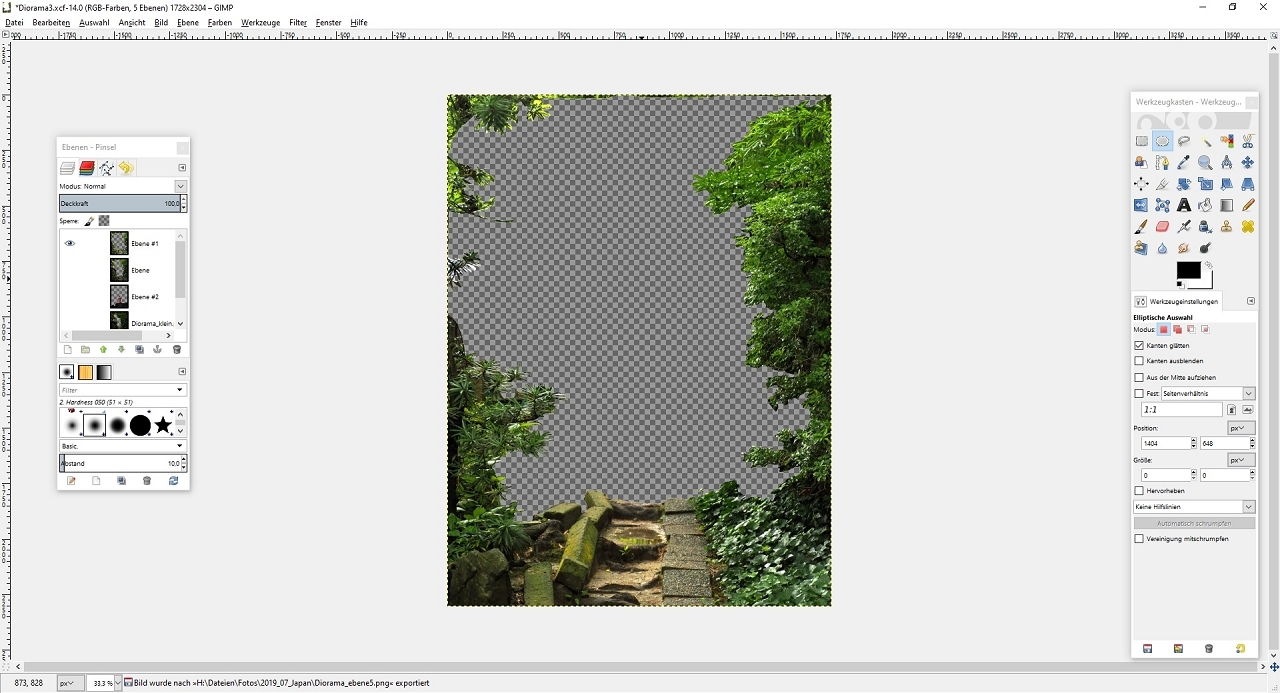Screen dimensions: 1280x693
Task: Click Automatisch schrumpfen button
Action: pos(1194,523)
